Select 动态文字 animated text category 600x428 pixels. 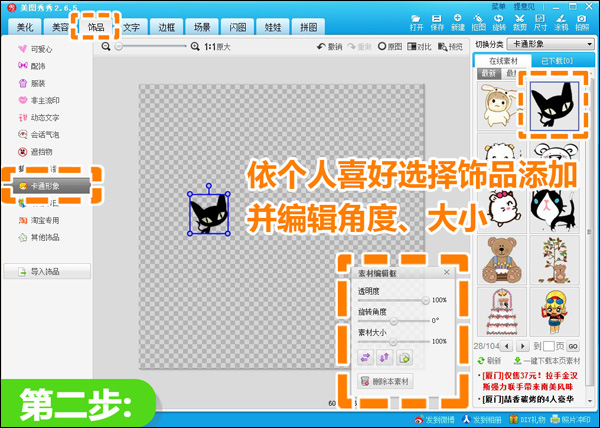click(x=39, y=117)
